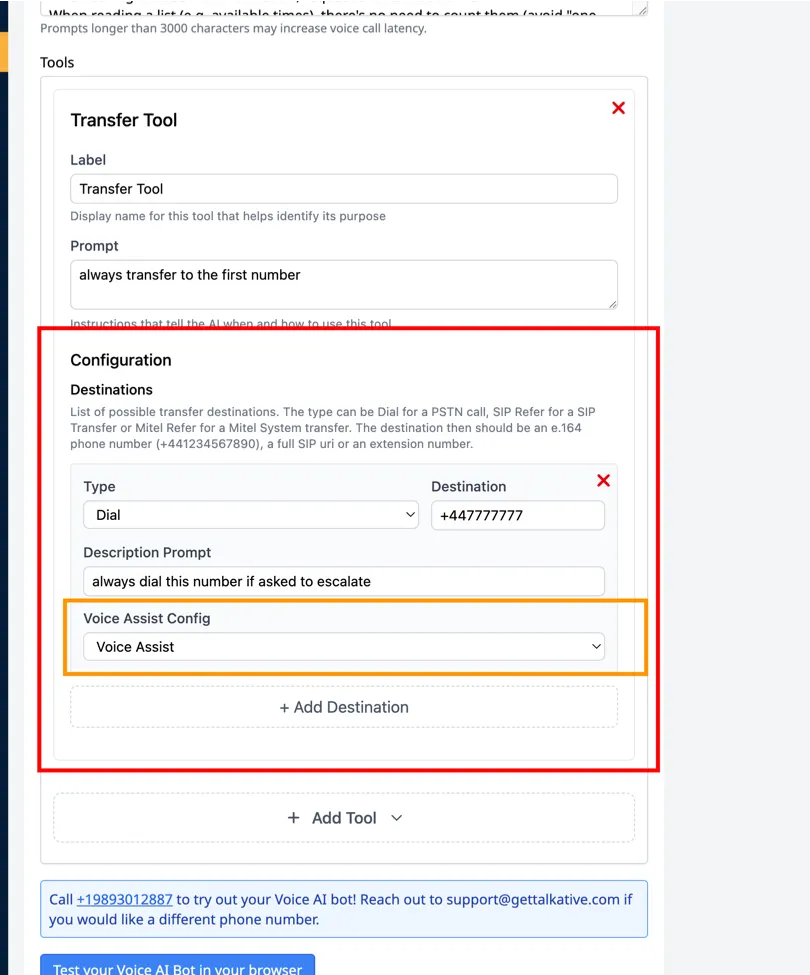Click the Voice Assist Config field label

(x=147, y=618)
